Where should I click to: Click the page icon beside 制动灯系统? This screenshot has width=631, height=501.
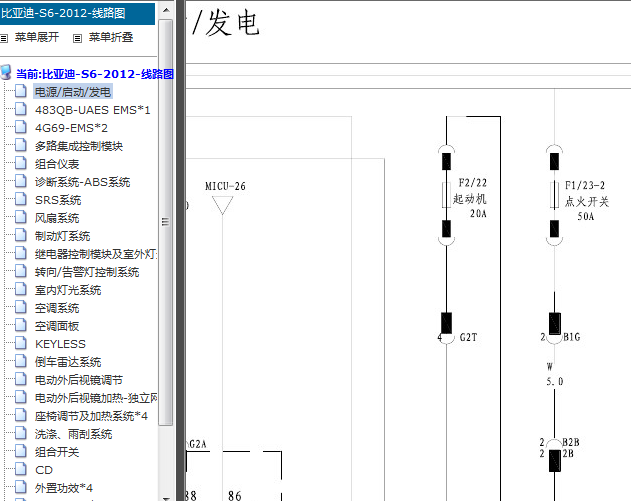(21, 235)
